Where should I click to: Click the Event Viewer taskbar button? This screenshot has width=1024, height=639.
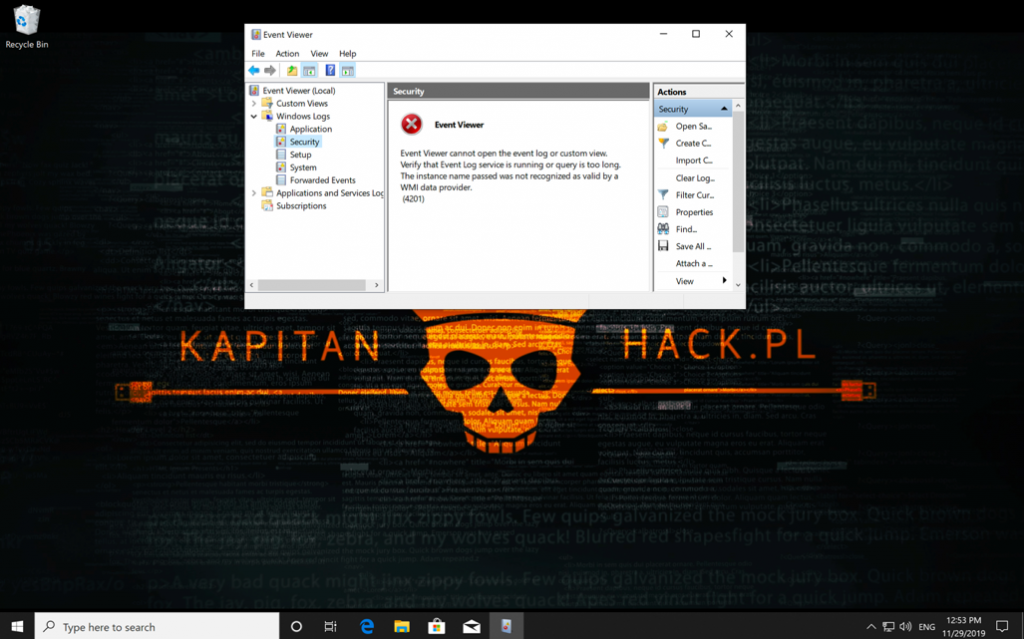(506, 627)
